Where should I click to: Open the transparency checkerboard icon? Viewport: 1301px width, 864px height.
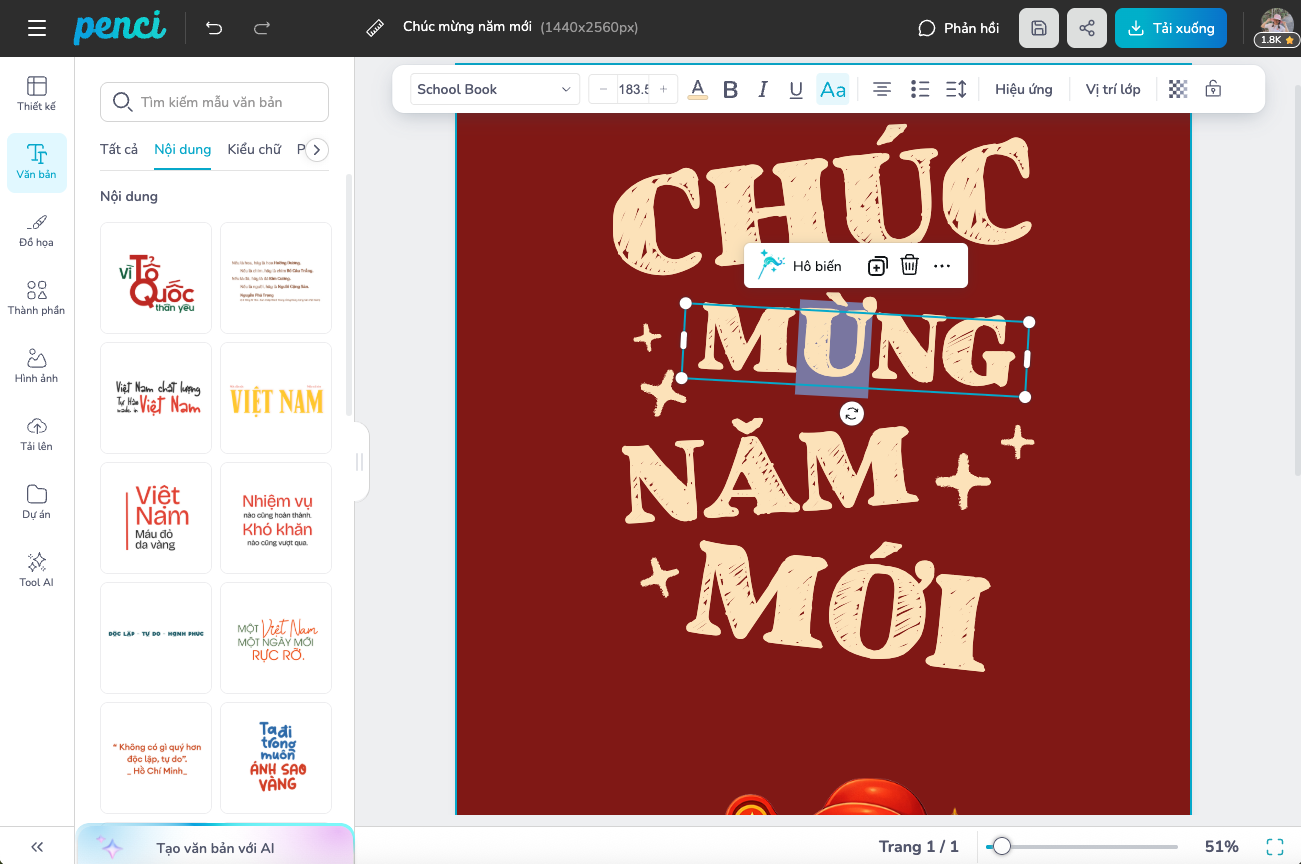click(x=1178, y=89)
